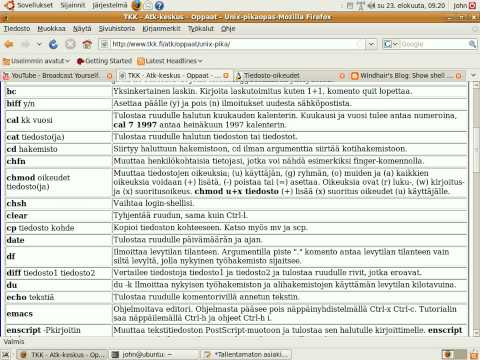Select the TKK Atk-keskus Oppaat tab
480x360 pixels.
[x=169, y=76]
